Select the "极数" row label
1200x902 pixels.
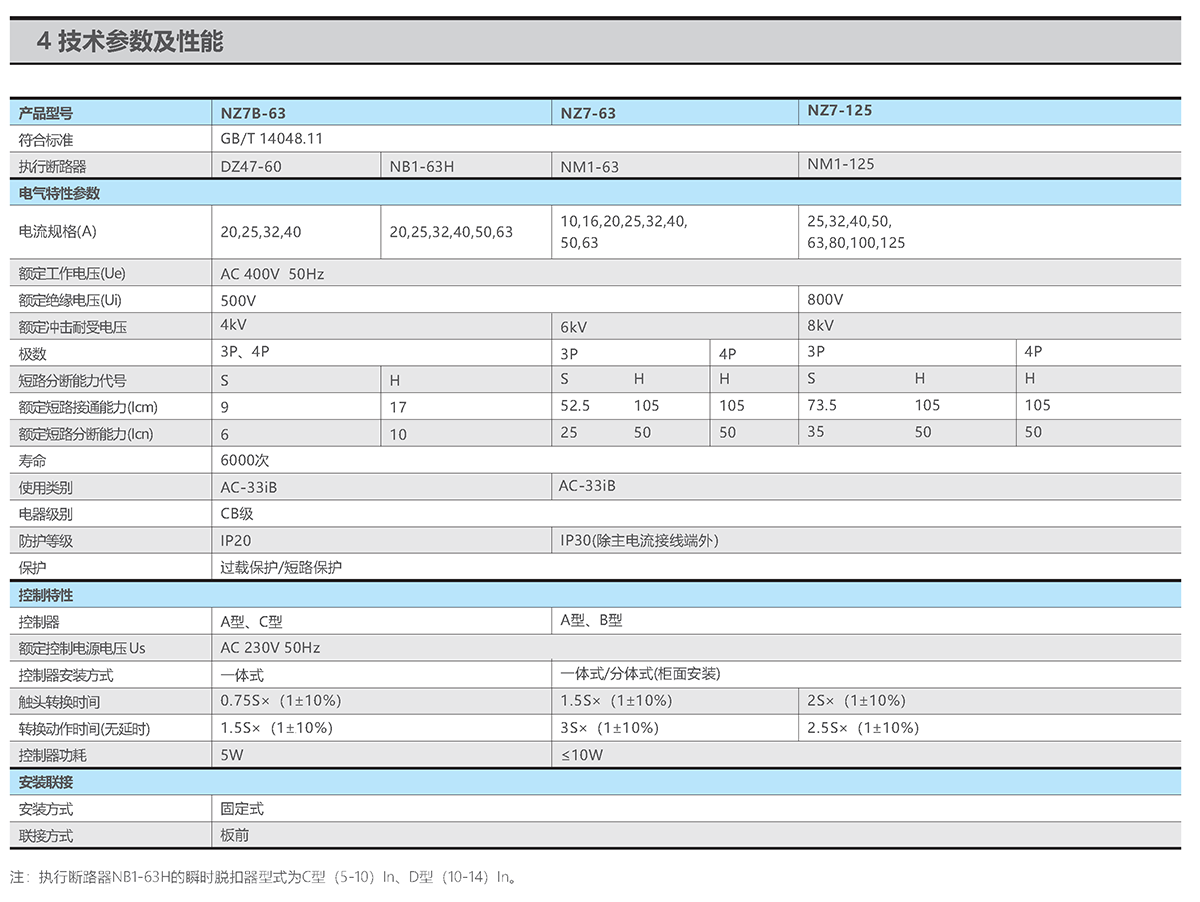33,354
